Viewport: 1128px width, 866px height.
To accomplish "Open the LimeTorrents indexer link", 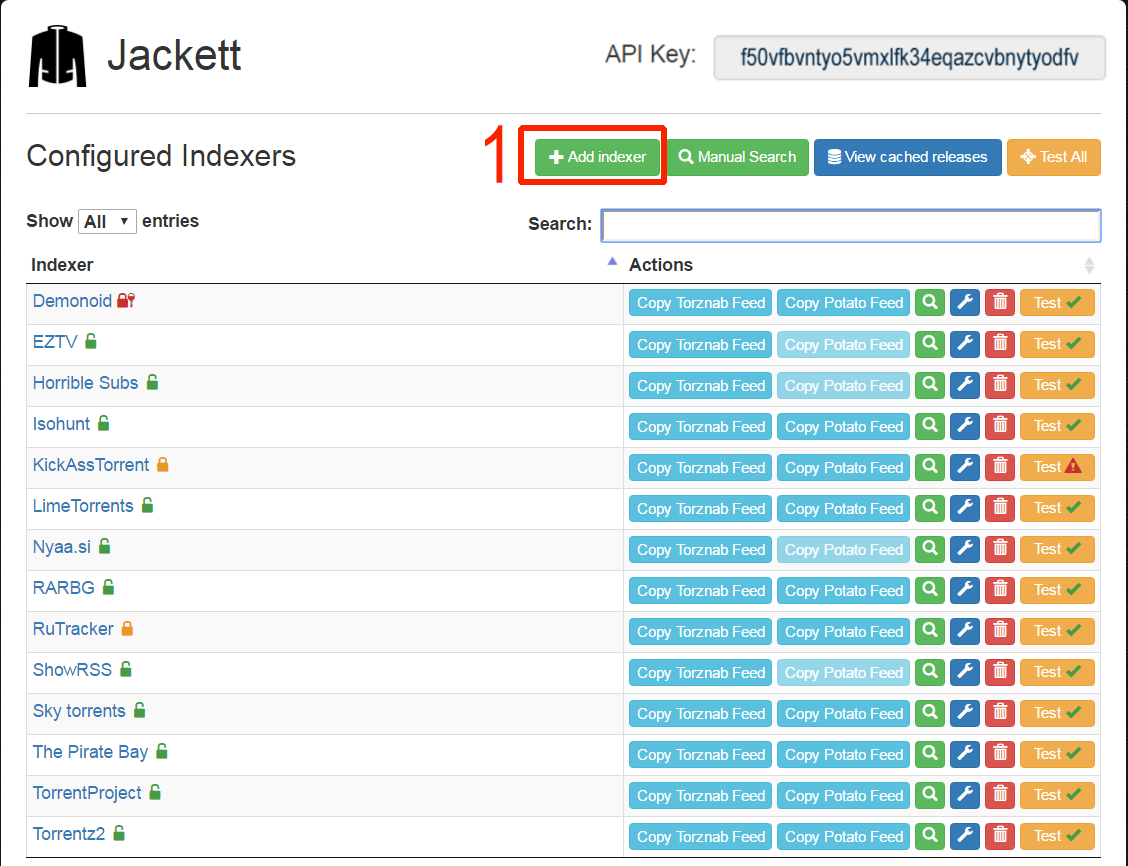I will 83,506.
